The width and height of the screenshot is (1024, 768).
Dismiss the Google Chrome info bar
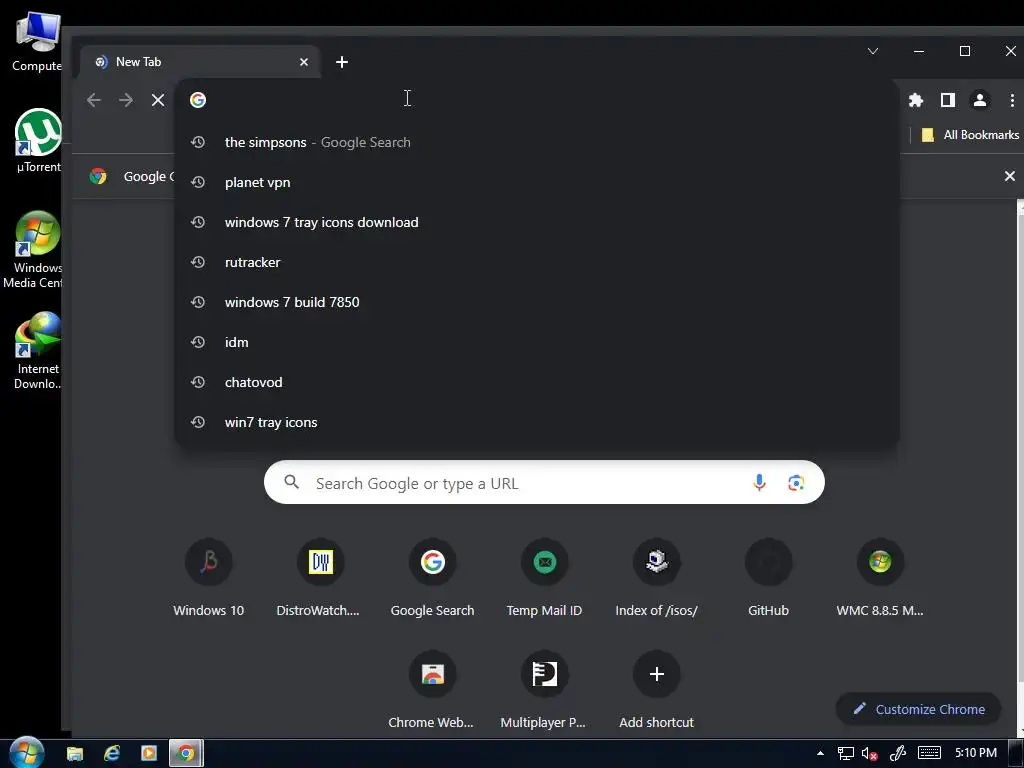[x=1010, y=176]
